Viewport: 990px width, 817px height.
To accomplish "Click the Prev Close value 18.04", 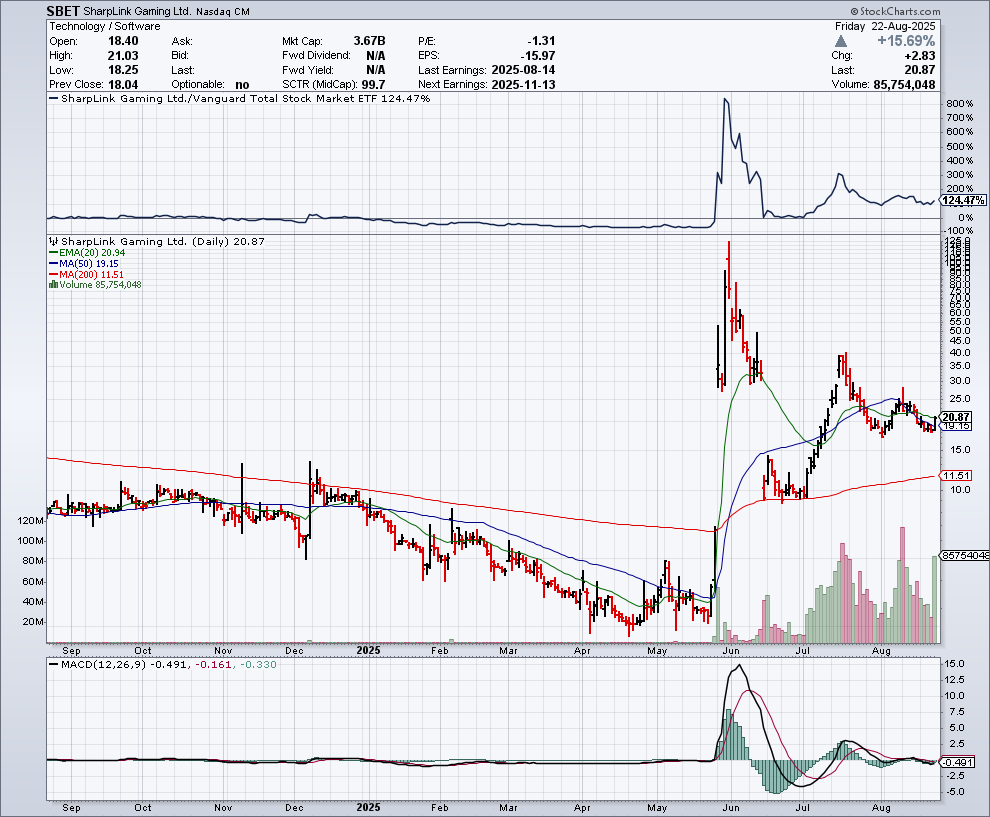I will [x=123, y=85].
